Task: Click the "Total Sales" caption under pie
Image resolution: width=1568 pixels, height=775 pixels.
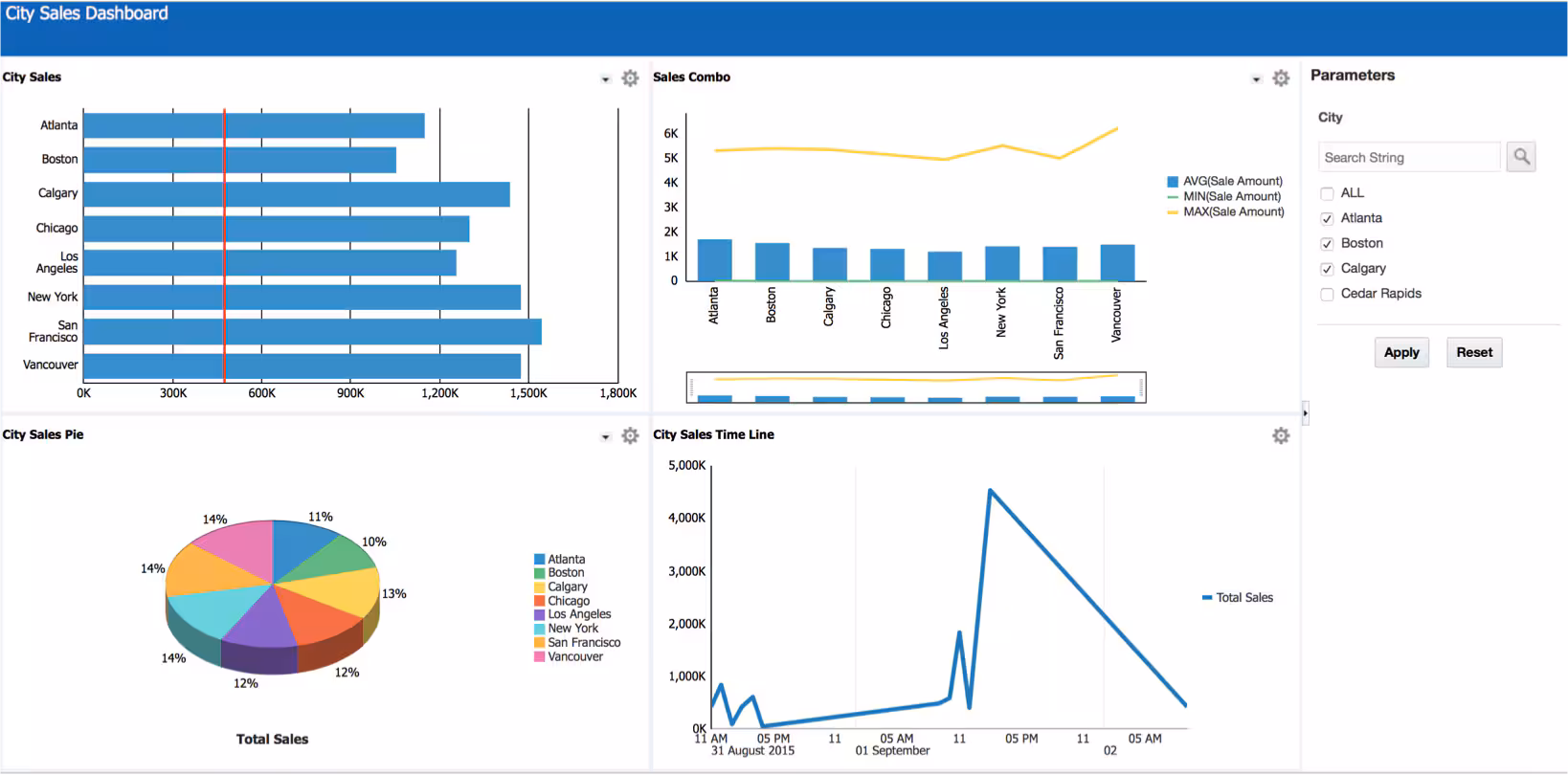Action: (x=272, y=740)
